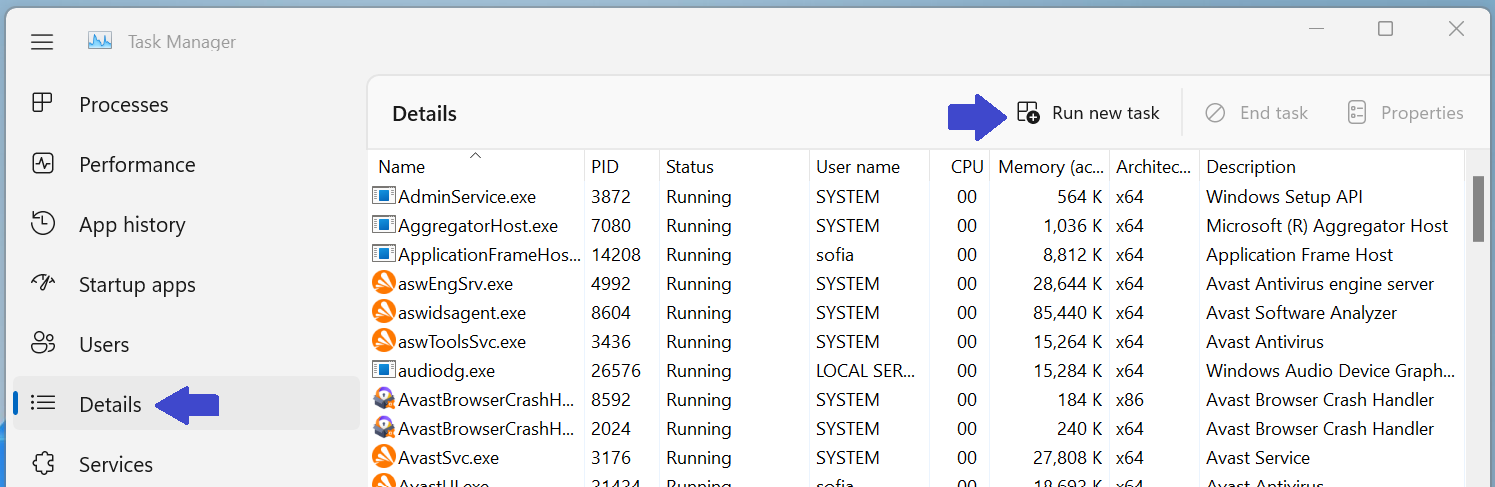
Task: Open Properties for the selected process
Action: click(1404, 113)
